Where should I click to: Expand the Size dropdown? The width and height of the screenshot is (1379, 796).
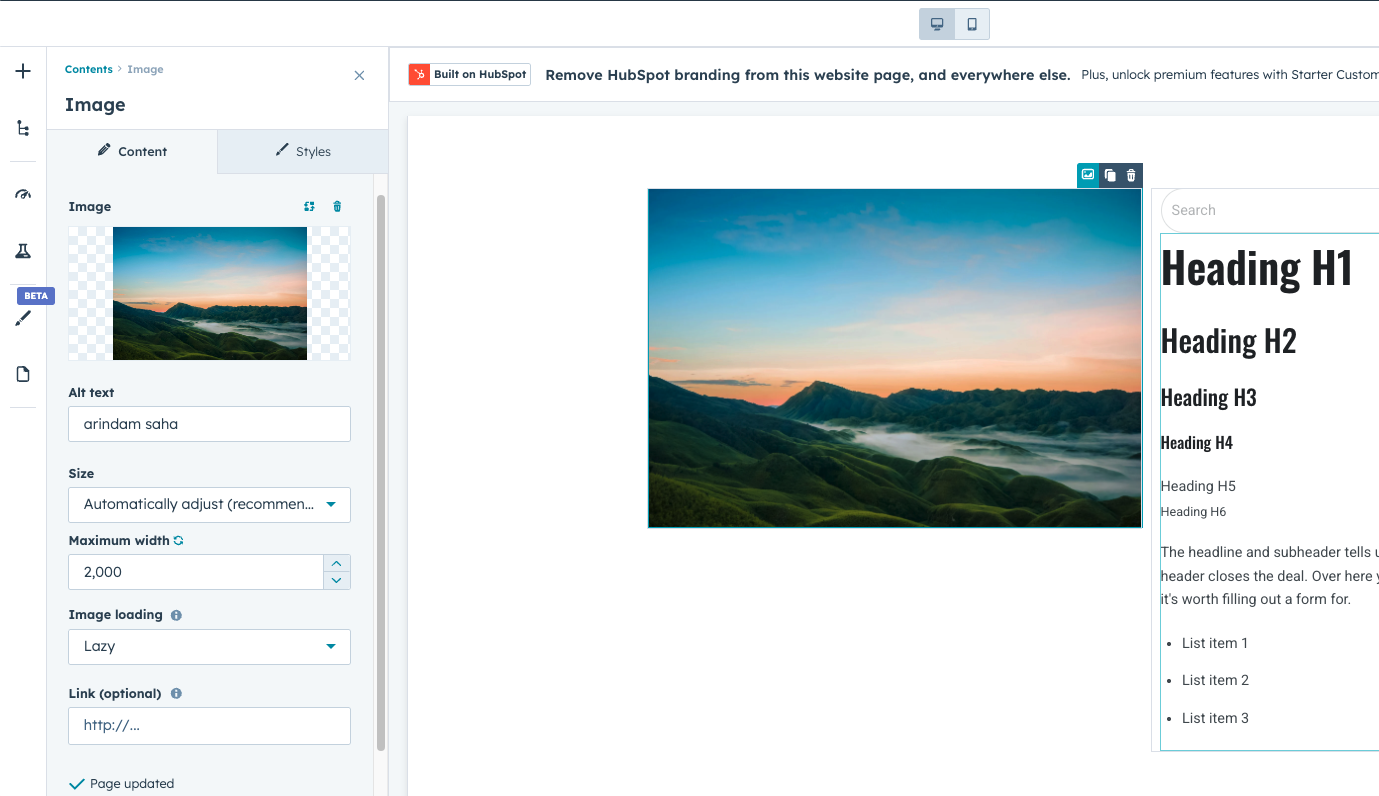pos(209,505)
